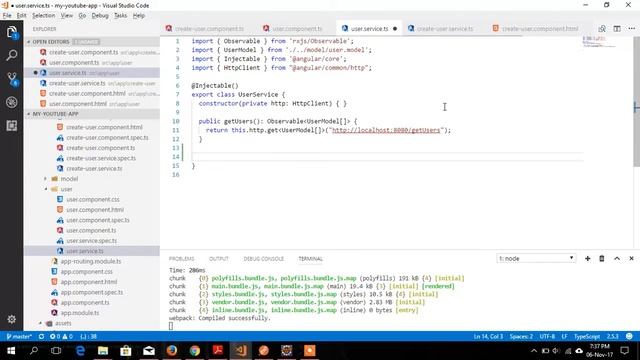Click UTF-8 encoding in status bar
Image resolution: width=640 pixels, height=360 pixels.
[547, 336]
